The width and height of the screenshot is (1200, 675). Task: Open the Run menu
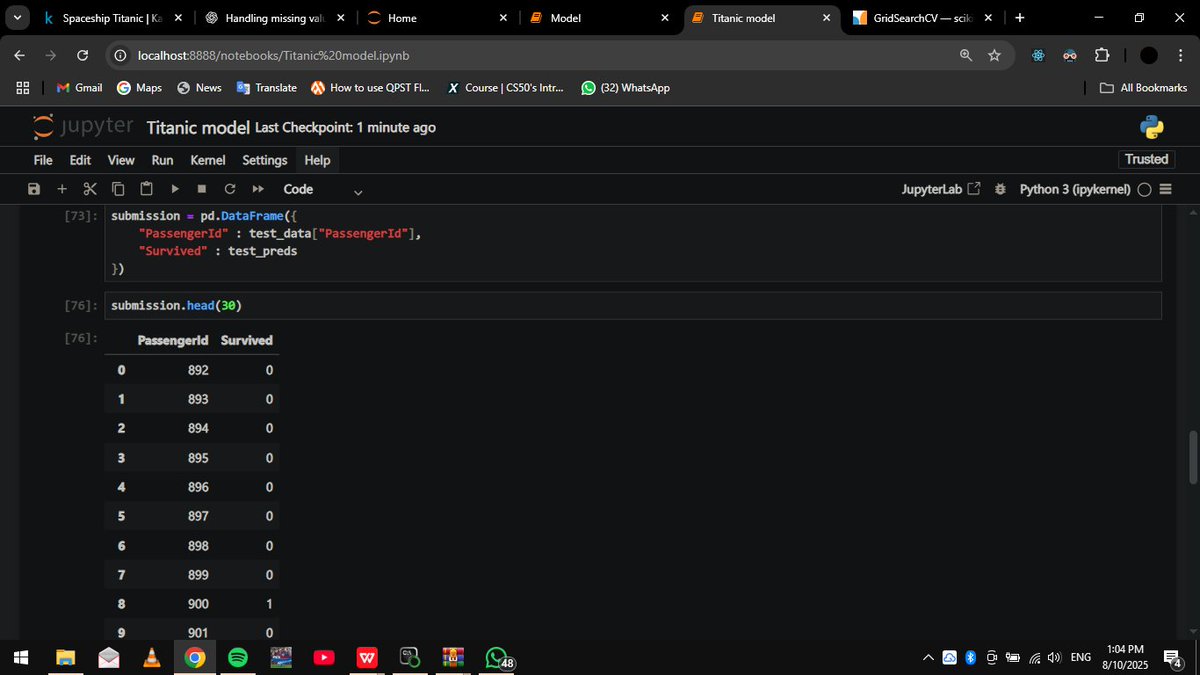coord(162,160)
